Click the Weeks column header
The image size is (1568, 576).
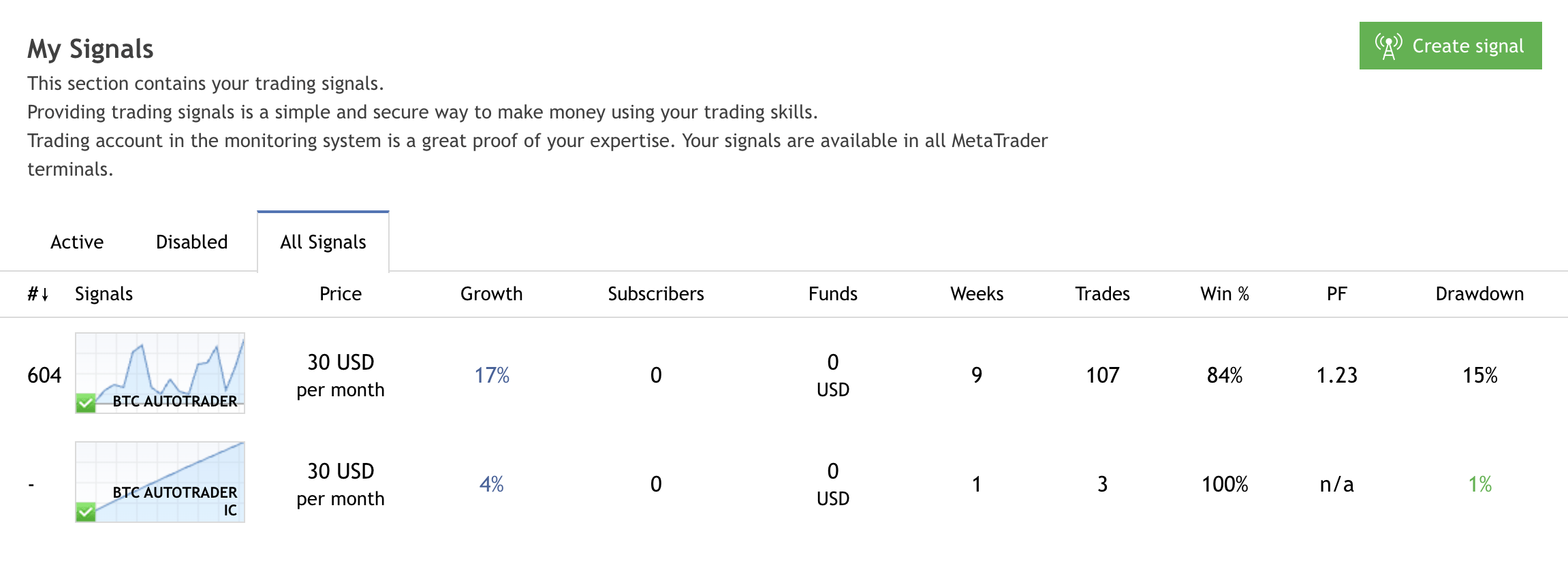click(x=977, y=293)
